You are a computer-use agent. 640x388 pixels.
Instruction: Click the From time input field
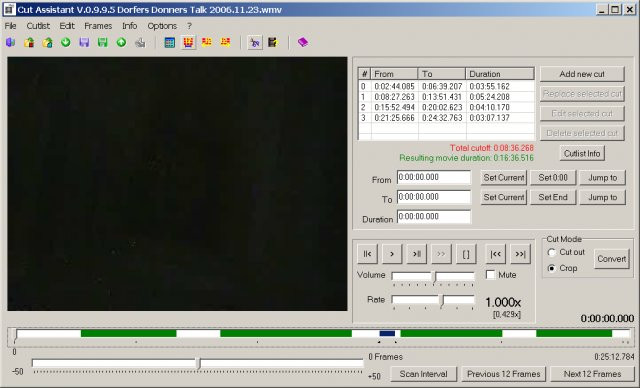433,177
